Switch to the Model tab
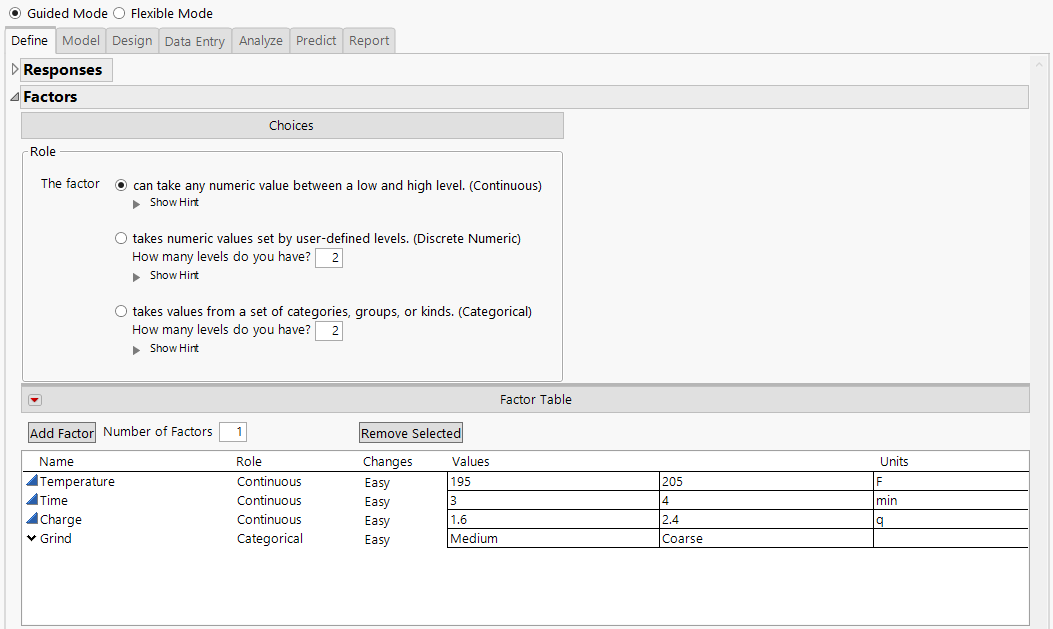The height and width of the screenshot is (629, 1053). (x=80, y=40)
